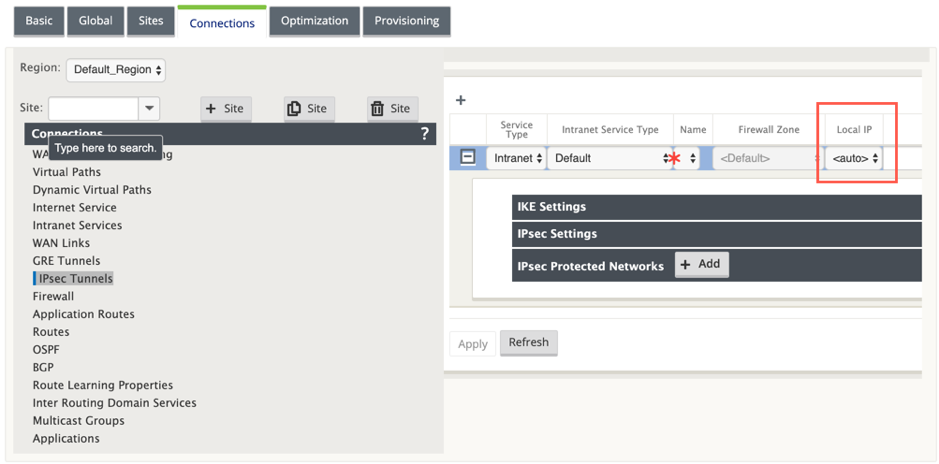Open Internet Service section
The width and height of the screenshot is (939, 464).
pyautogui.click(x=74, y=208)
